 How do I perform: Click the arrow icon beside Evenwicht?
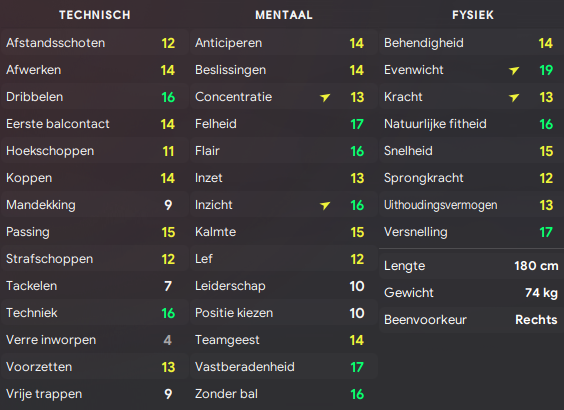pyautogui.click(x=514, y=70)
